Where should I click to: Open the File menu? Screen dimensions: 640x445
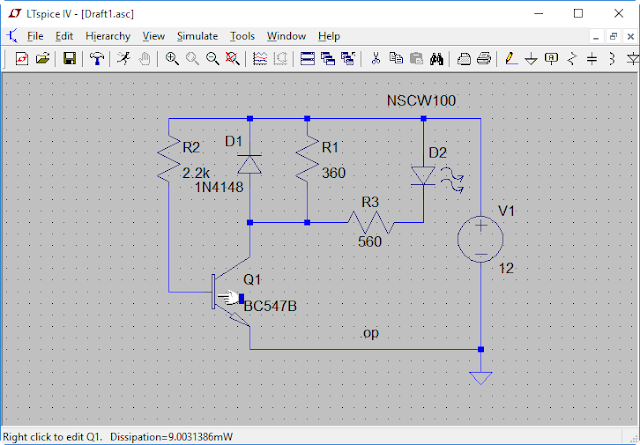[35, 36]
